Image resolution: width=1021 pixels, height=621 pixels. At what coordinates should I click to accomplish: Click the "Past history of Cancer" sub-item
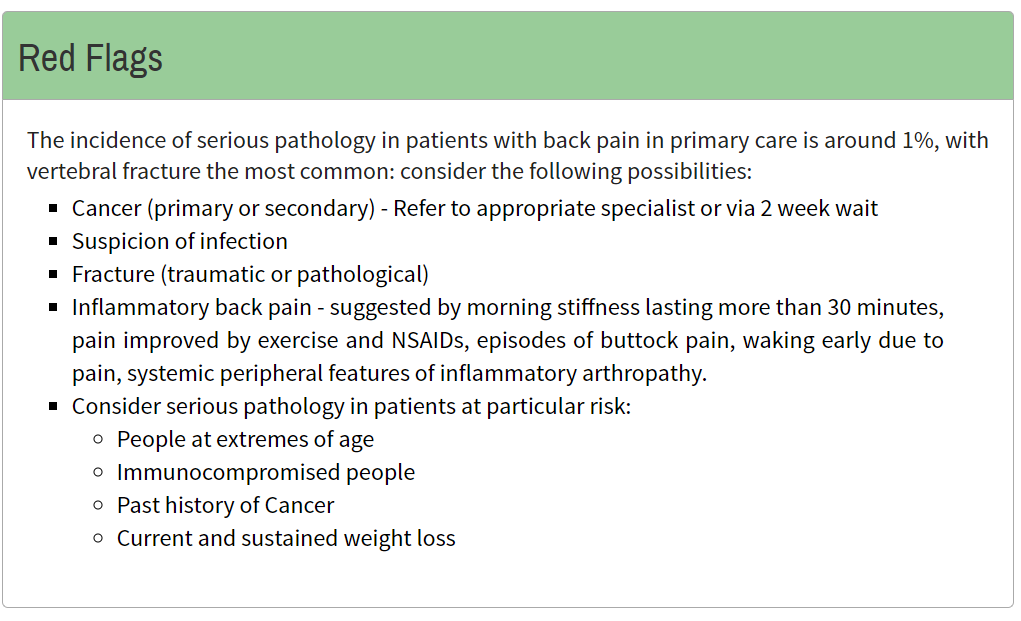tap(225, 506)
